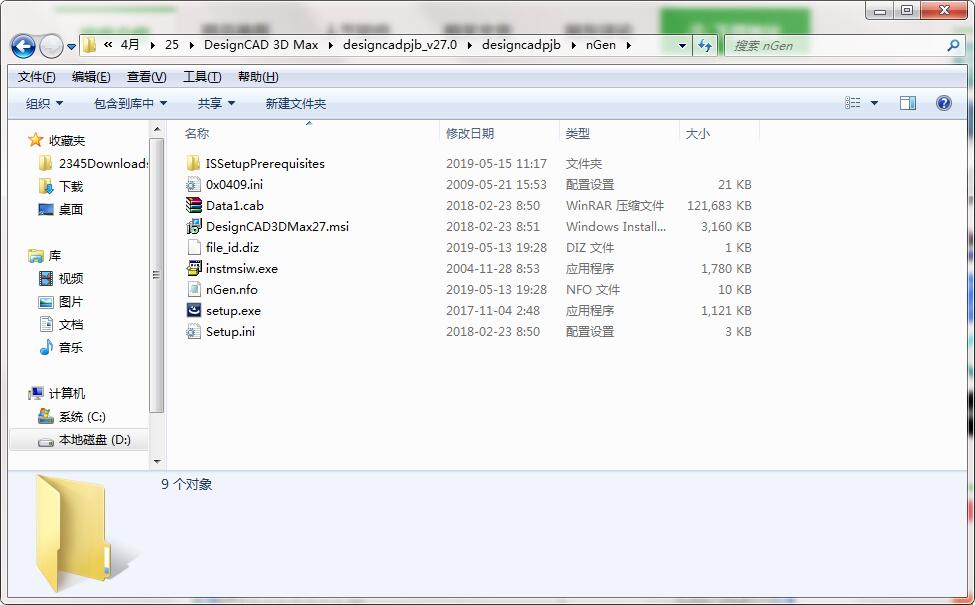Viewport: 975px width, 605px height.
Task: Click the computer icon next to 计算机
Action: click(x=35, y=394)
